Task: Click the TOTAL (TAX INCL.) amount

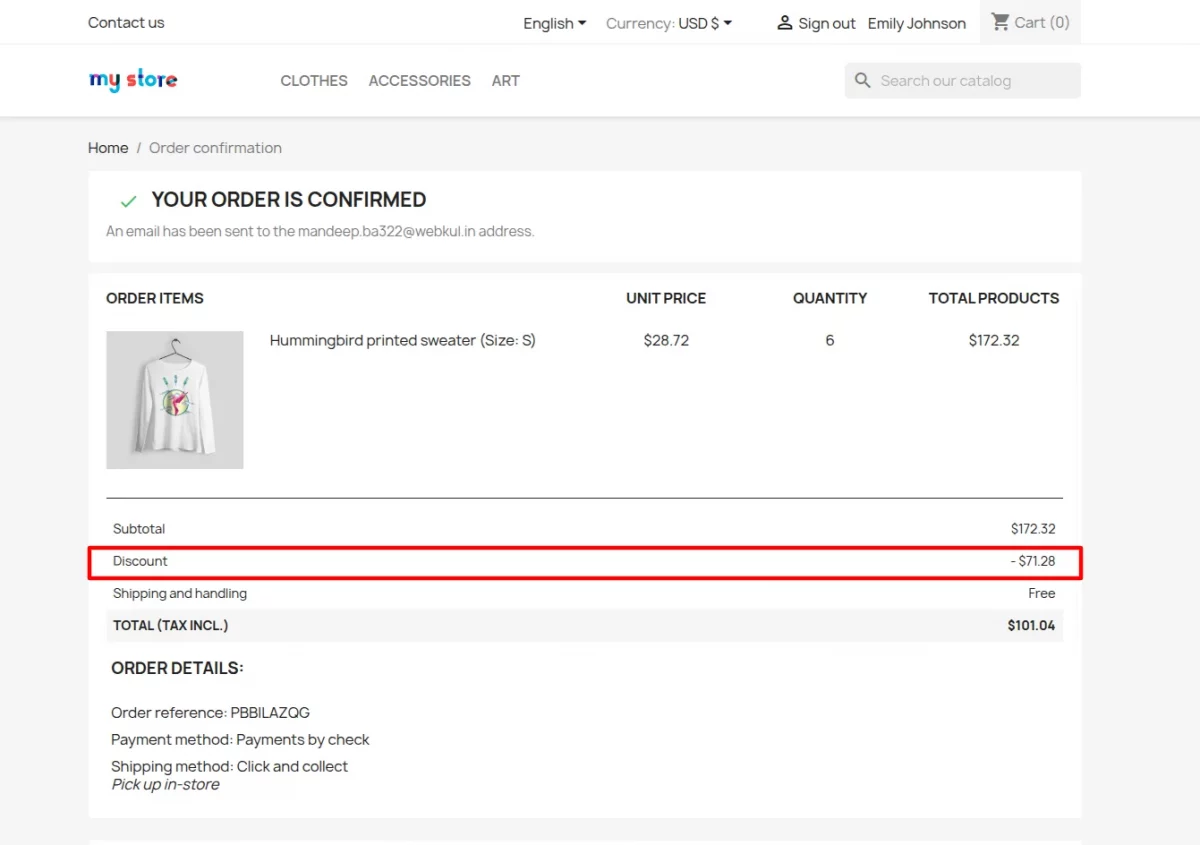Action: click(x=1031, y=624)
